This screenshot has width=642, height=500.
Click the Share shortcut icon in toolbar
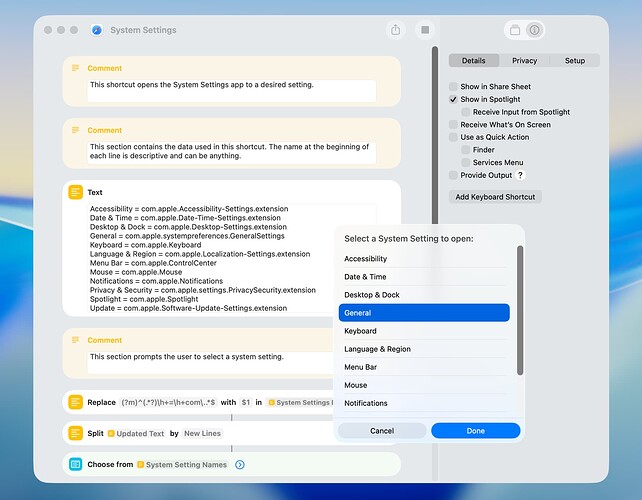[395, 30]
